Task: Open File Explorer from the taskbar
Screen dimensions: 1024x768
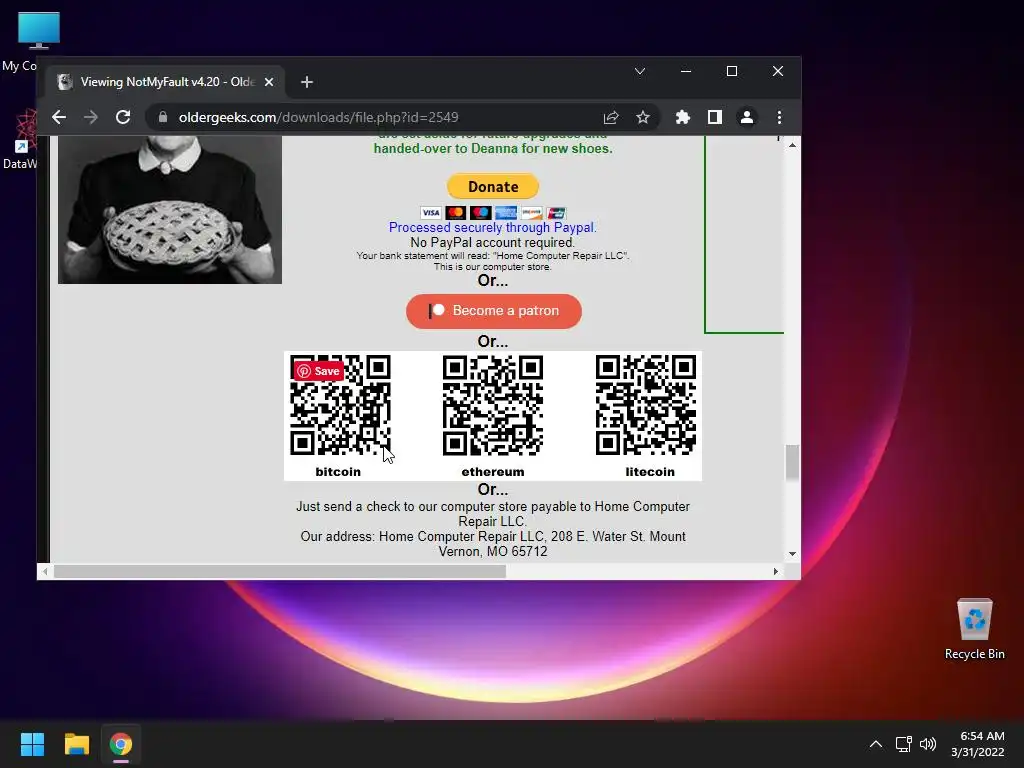Action: click(76, 744)
